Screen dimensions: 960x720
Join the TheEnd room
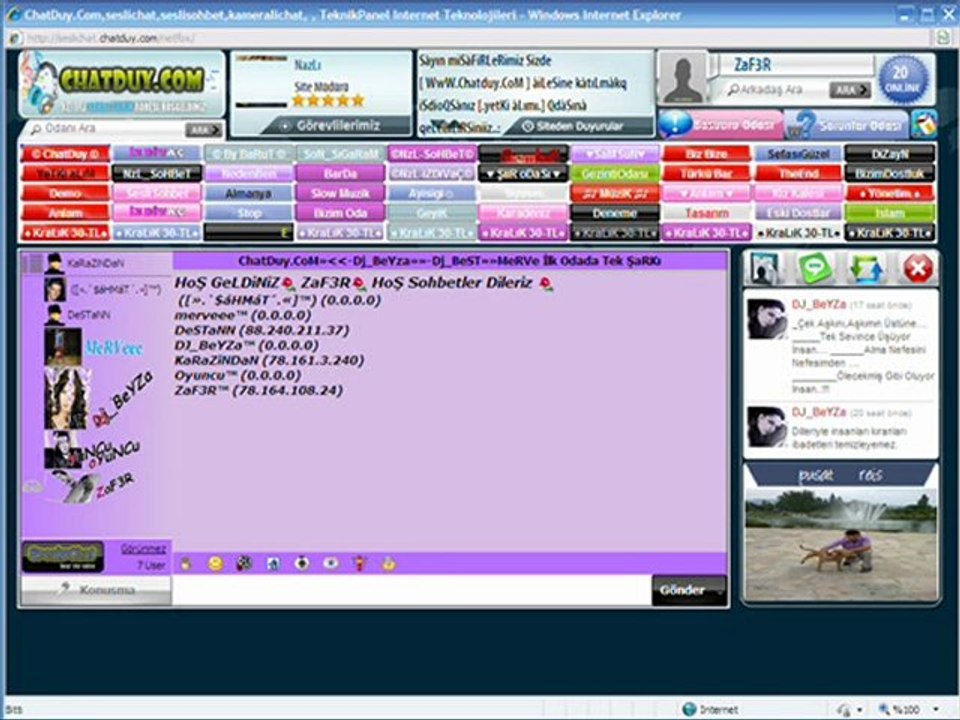(x=798, y=174)
